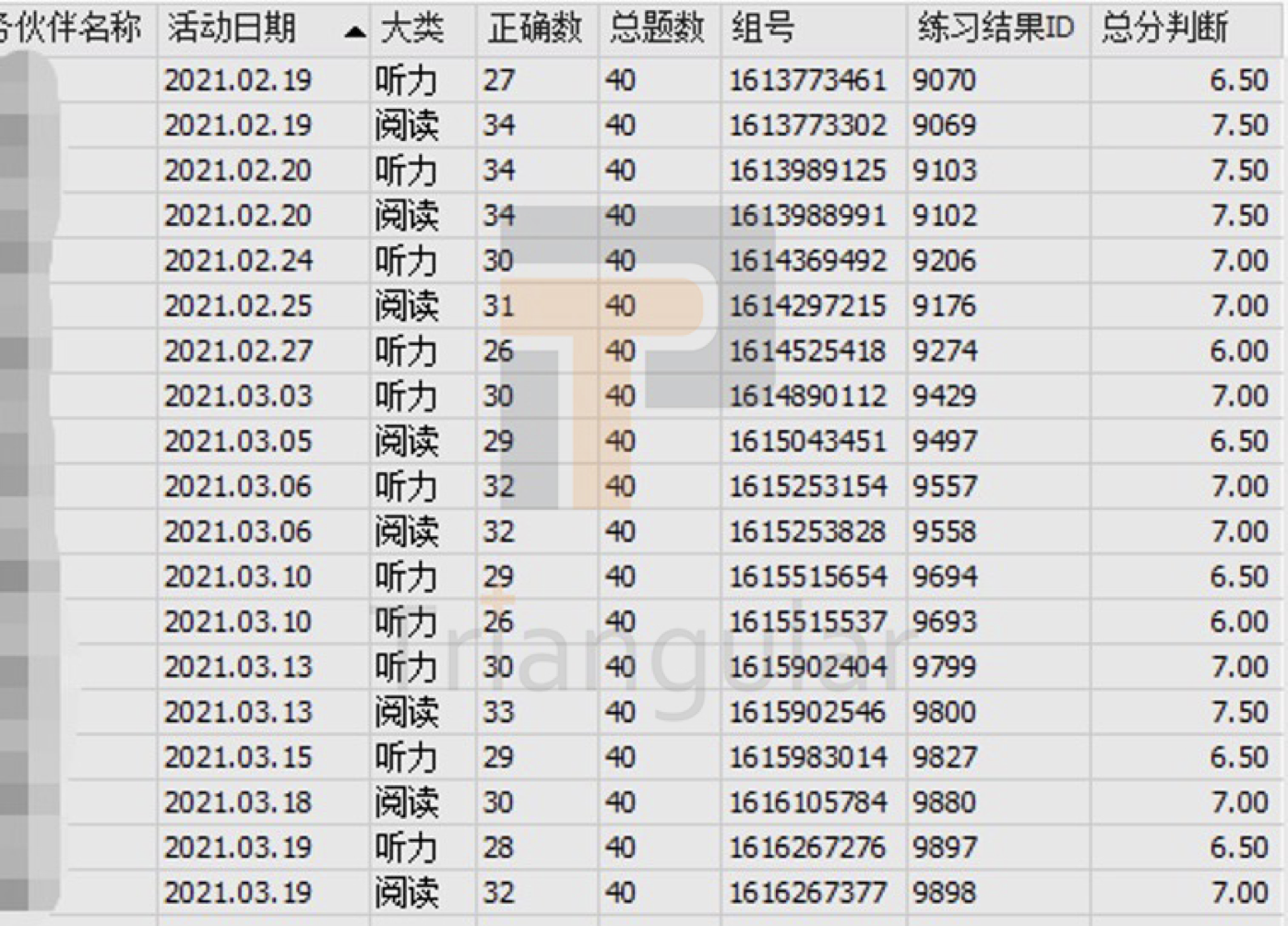Image resolution: width=1288 pixels, height=926 pixels.
Task: Select the 2021.03.18 date cell
Action: pos(238,803)
